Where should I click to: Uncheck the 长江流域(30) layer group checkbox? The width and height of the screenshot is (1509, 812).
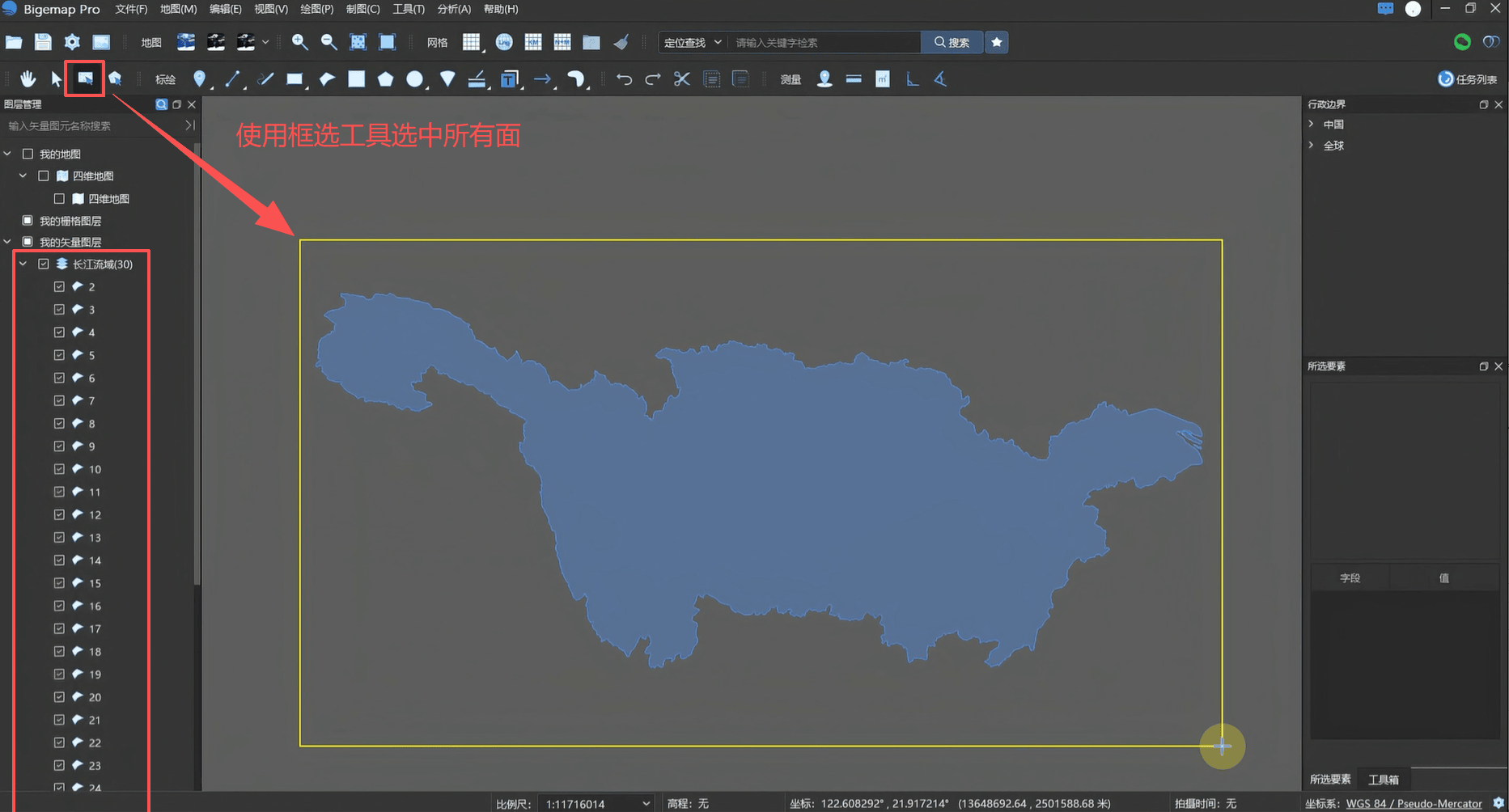click(x=44, y=264)
